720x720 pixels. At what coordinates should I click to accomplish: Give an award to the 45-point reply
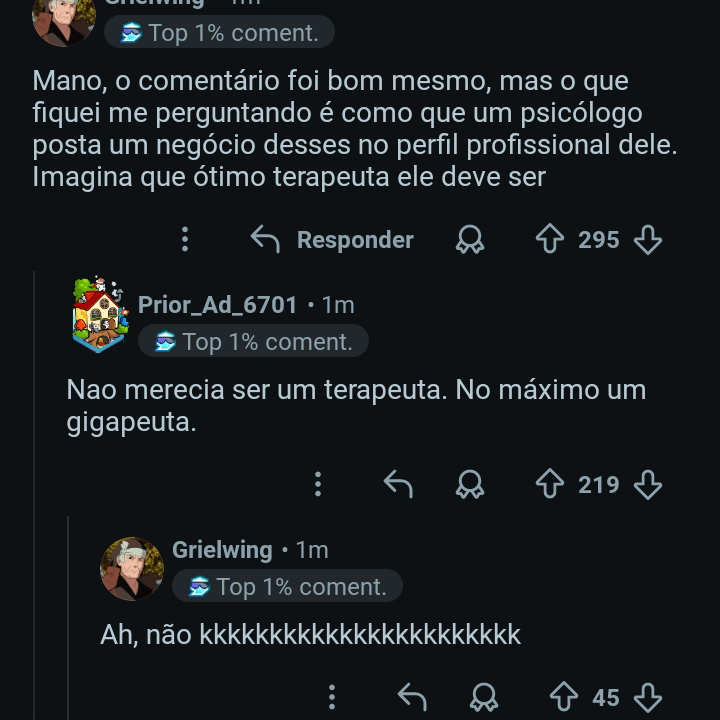484,697
